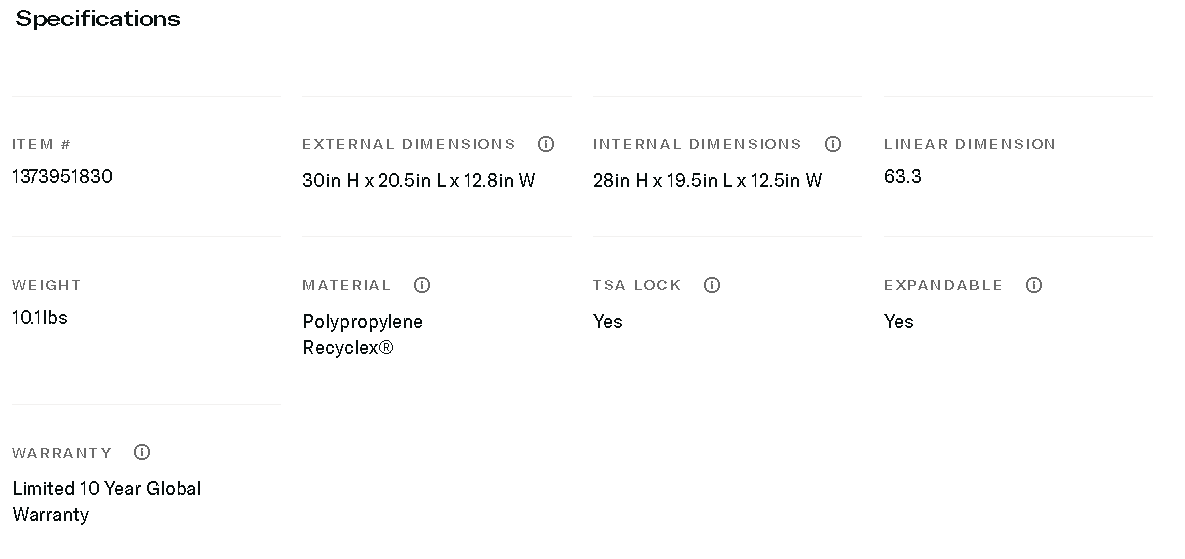The width and height of the screenshot is (1185, 559).
Task: Click the Polypropylene Recyclex material text
Action: pyautogui.click(x=362, y=334)
